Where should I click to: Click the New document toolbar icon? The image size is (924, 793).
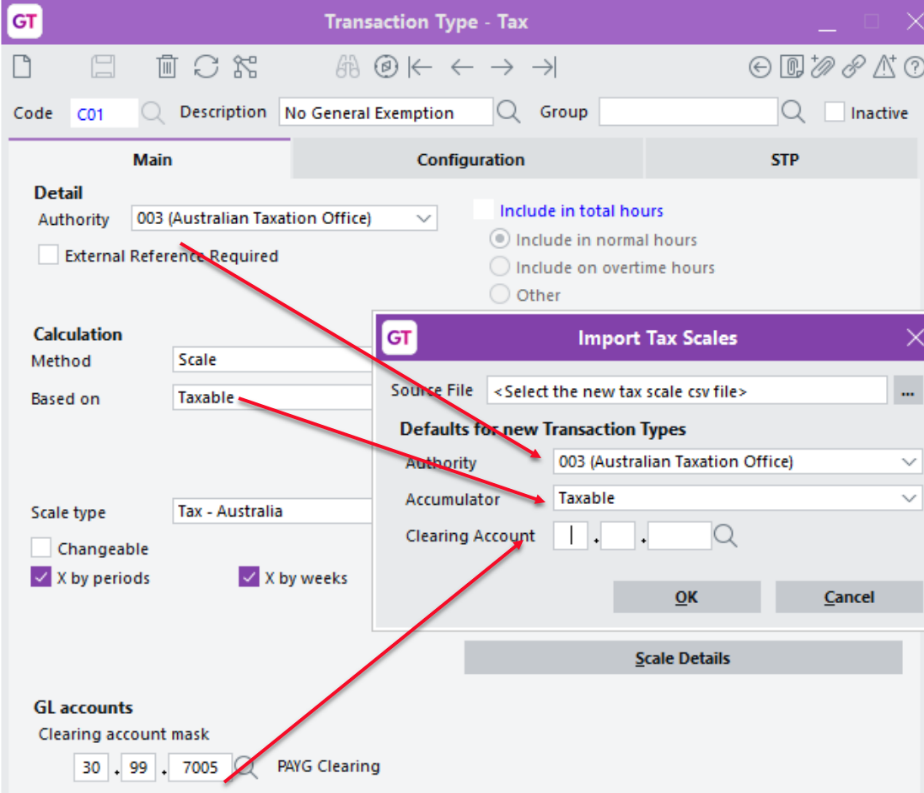(x=22, y=67)
